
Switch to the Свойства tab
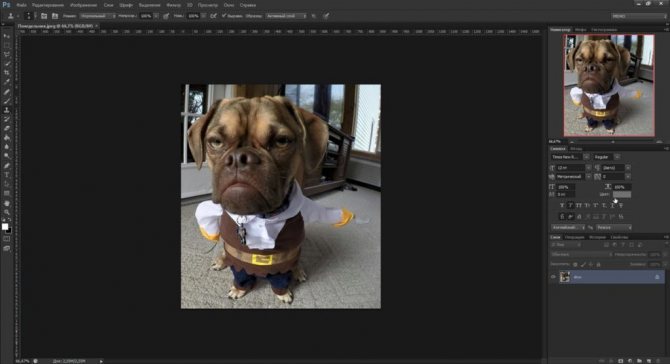pyautogui.click(x=619, y=237)
